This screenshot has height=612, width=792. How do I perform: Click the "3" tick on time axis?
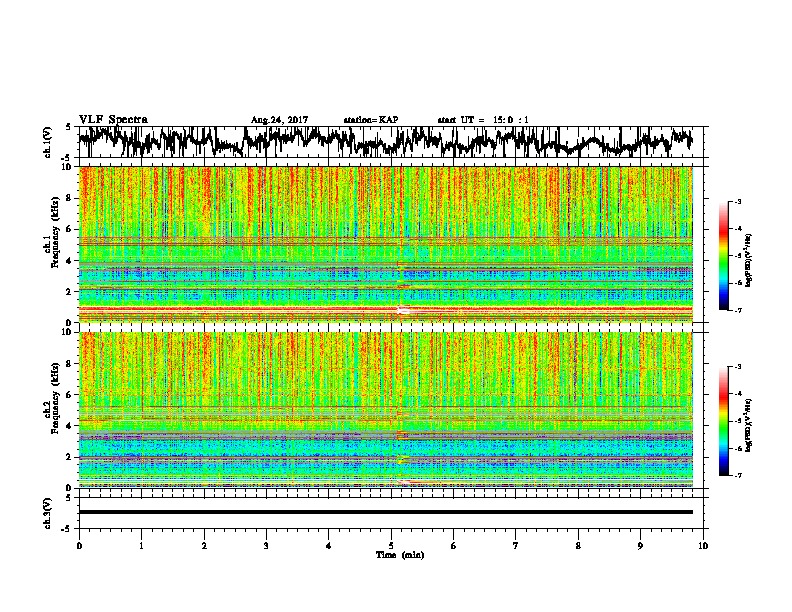click(266, 546)
